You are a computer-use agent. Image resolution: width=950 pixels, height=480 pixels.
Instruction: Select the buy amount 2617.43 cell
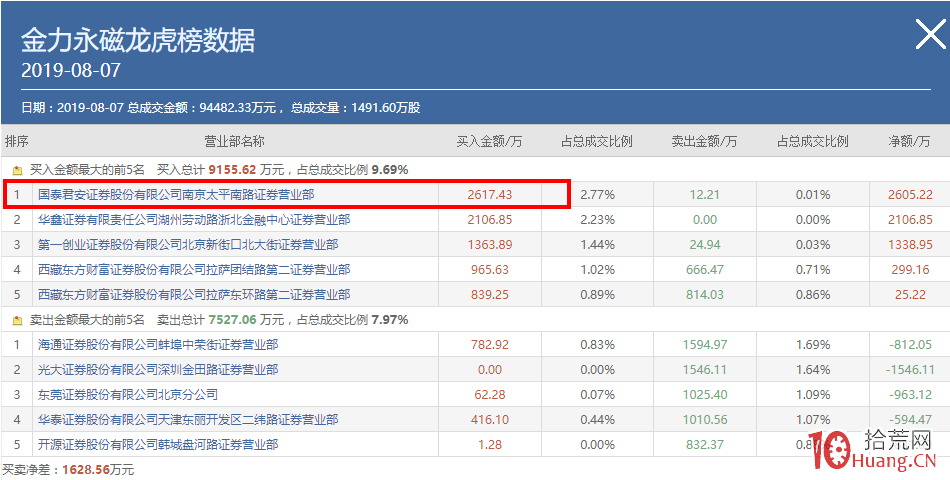click(x=490, y=195)
